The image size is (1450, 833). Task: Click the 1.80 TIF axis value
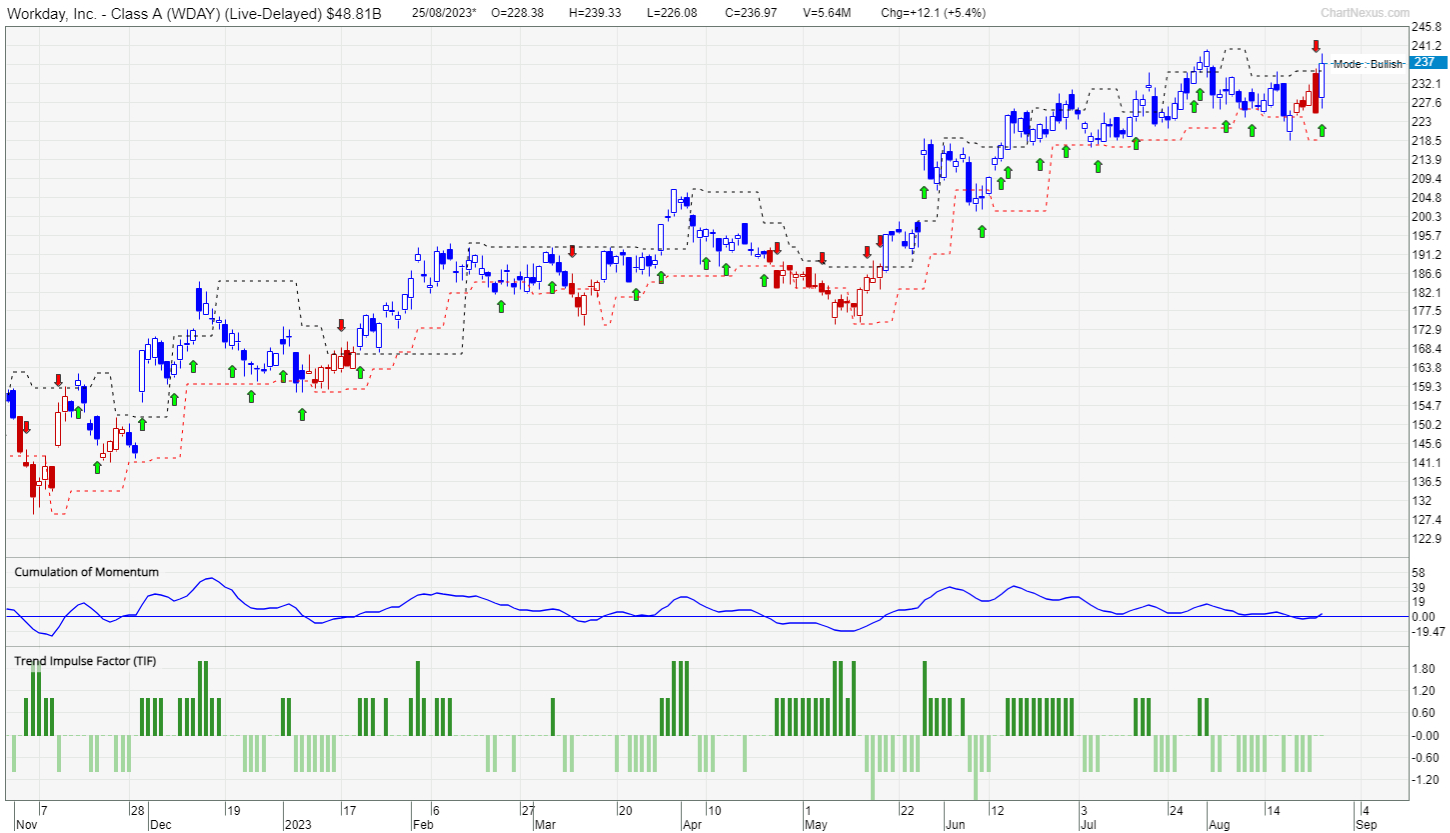(1423, 669)
